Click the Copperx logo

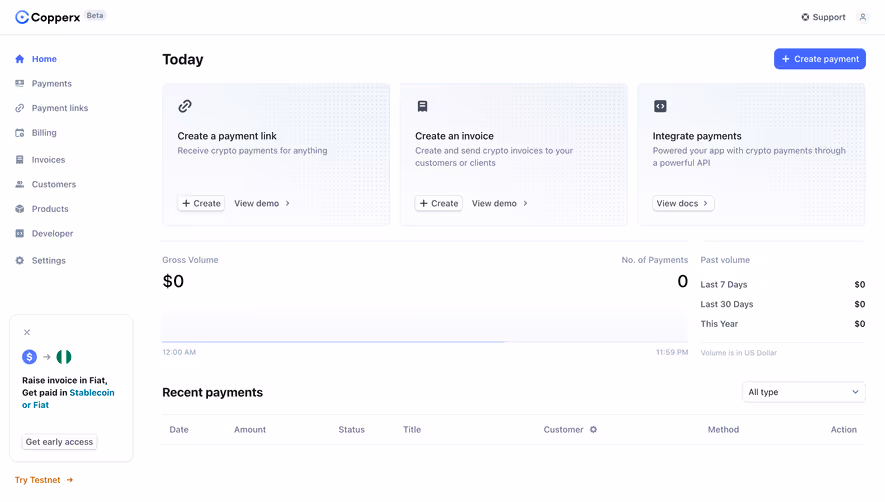[47, 17]
